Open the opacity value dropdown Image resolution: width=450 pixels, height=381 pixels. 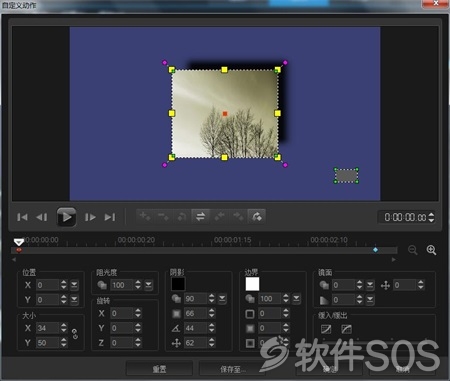tap(148, 285)
